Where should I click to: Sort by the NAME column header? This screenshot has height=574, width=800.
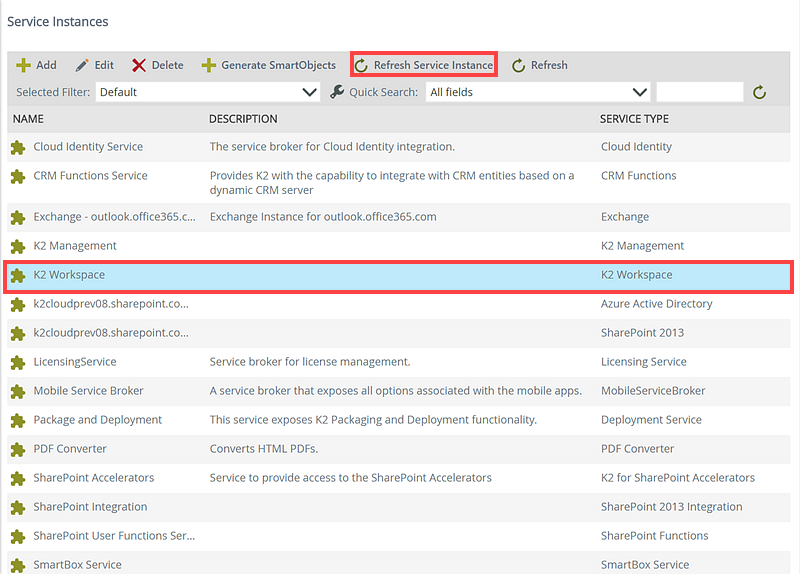[28, 119]
